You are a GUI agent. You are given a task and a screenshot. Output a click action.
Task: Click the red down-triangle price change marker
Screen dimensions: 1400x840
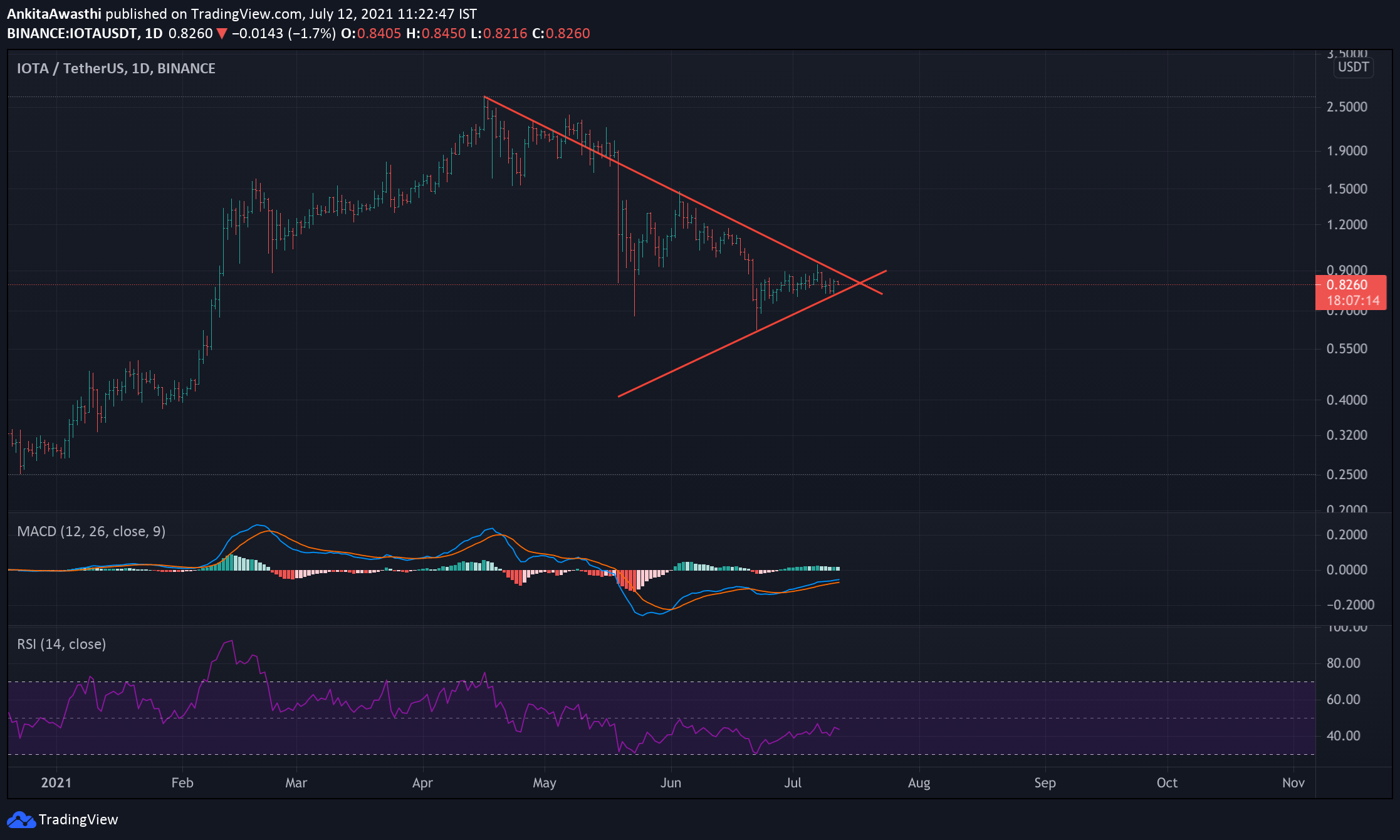click(x=222, y=34)
